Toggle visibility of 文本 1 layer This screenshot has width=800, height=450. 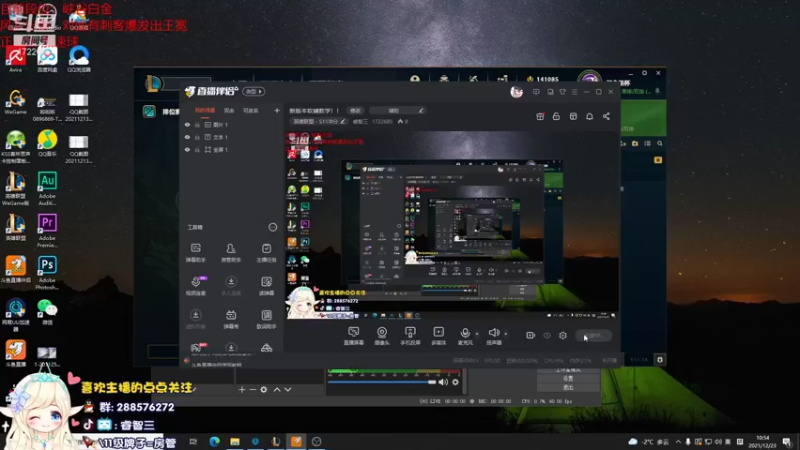tap(187, 137)
